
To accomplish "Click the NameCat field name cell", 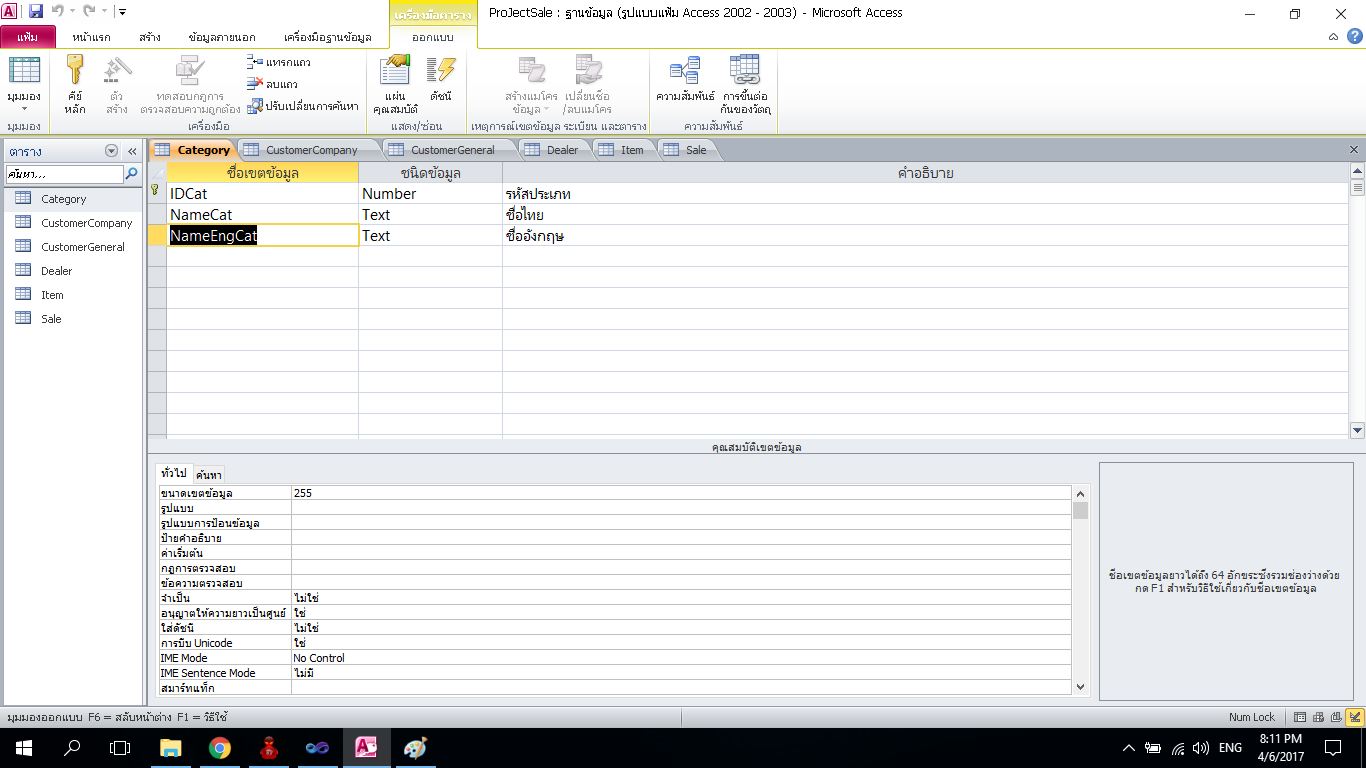I will click(x=262, y=215).
